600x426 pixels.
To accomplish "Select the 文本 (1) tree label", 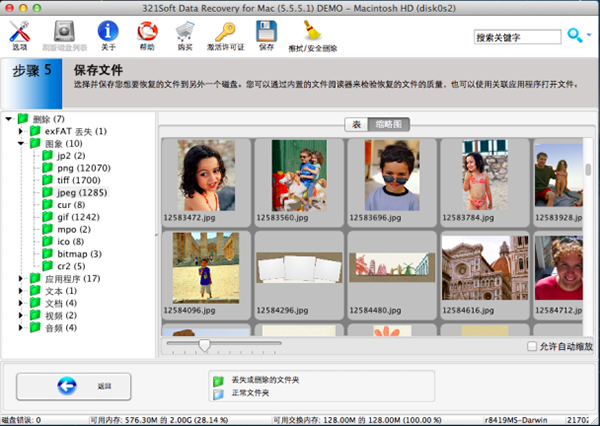I will (61, 291).
